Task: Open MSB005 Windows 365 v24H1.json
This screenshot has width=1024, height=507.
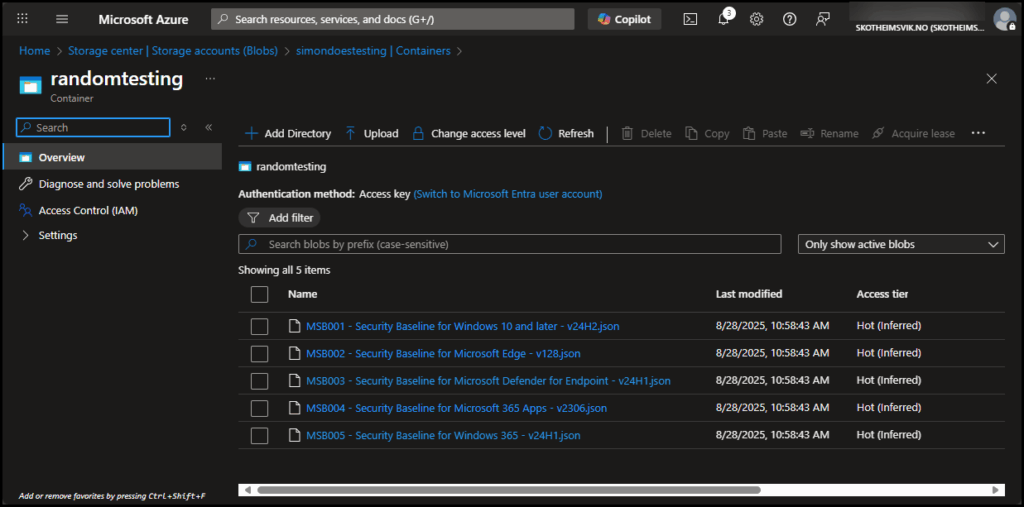Action: [x=443, y=435]
